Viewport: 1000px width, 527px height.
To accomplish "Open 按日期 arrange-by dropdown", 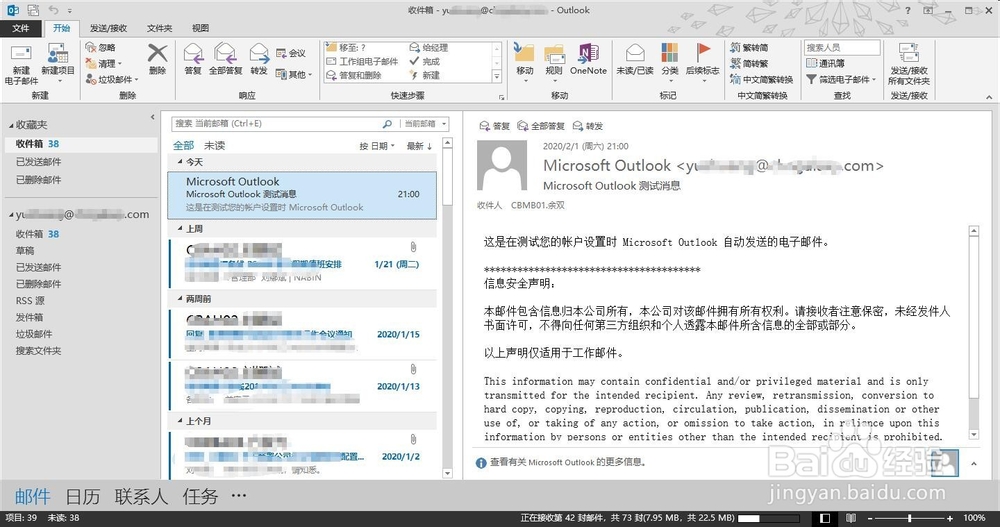I will pyautogui.click(x=377, y=146).
